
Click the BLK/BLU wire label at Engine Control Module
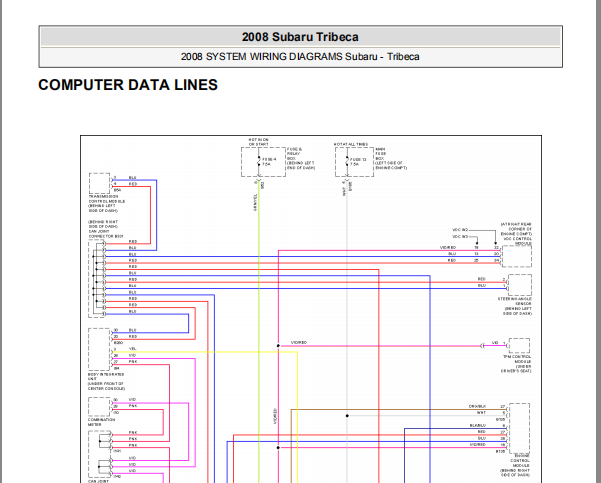click(478, 426)
